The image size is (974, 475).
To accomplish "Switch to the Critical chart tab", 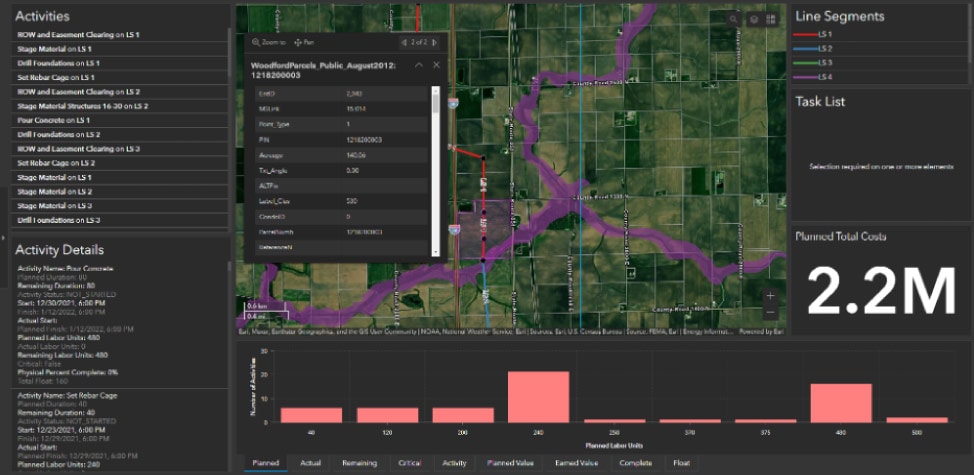I will [409, 463].
